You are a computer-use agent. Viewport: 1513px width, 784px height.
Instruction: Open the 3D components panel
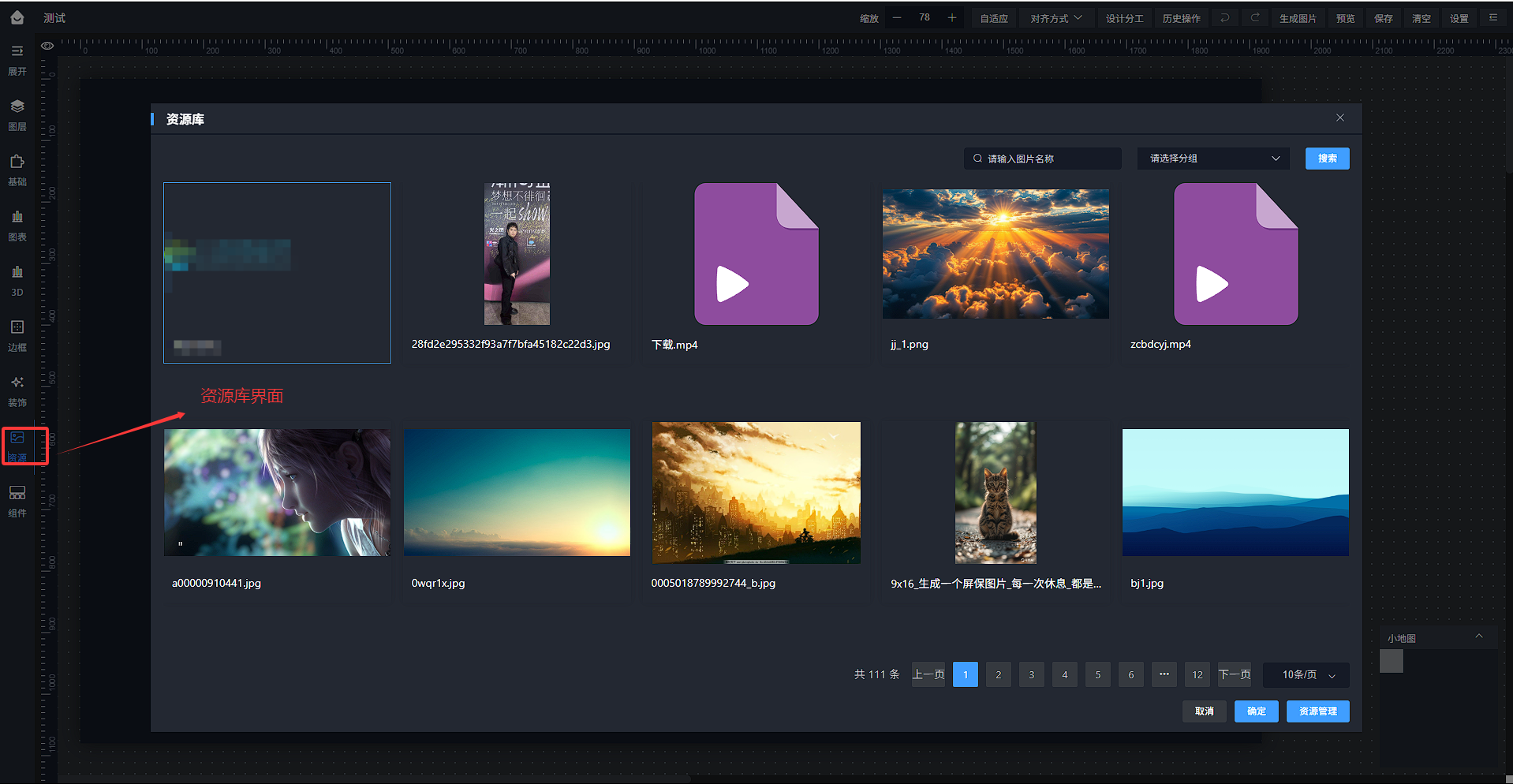click(17, 280)
